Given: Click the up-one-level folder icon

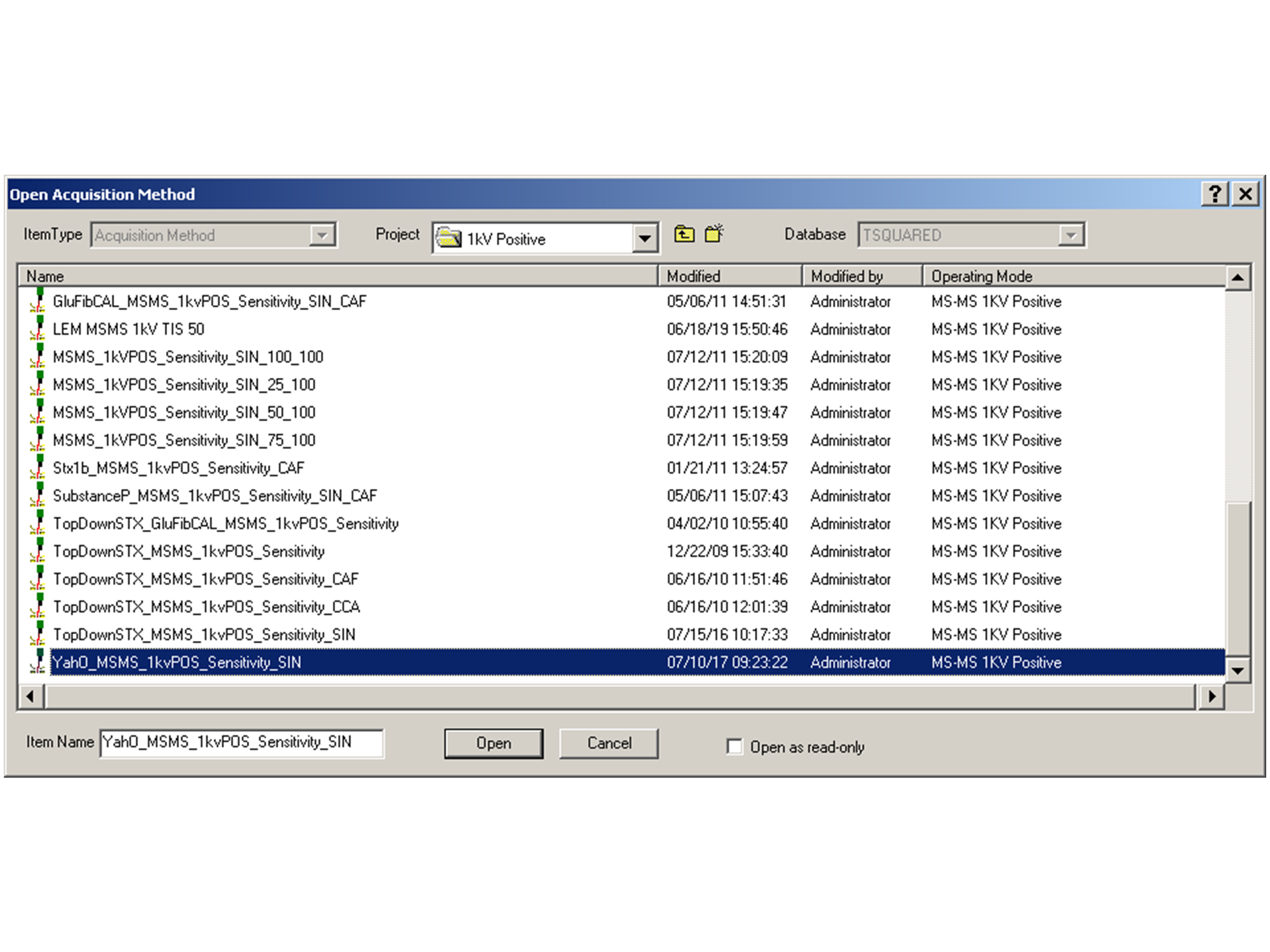Looking at the screenshot, I should pyautogui.click(x=684, y=234).
